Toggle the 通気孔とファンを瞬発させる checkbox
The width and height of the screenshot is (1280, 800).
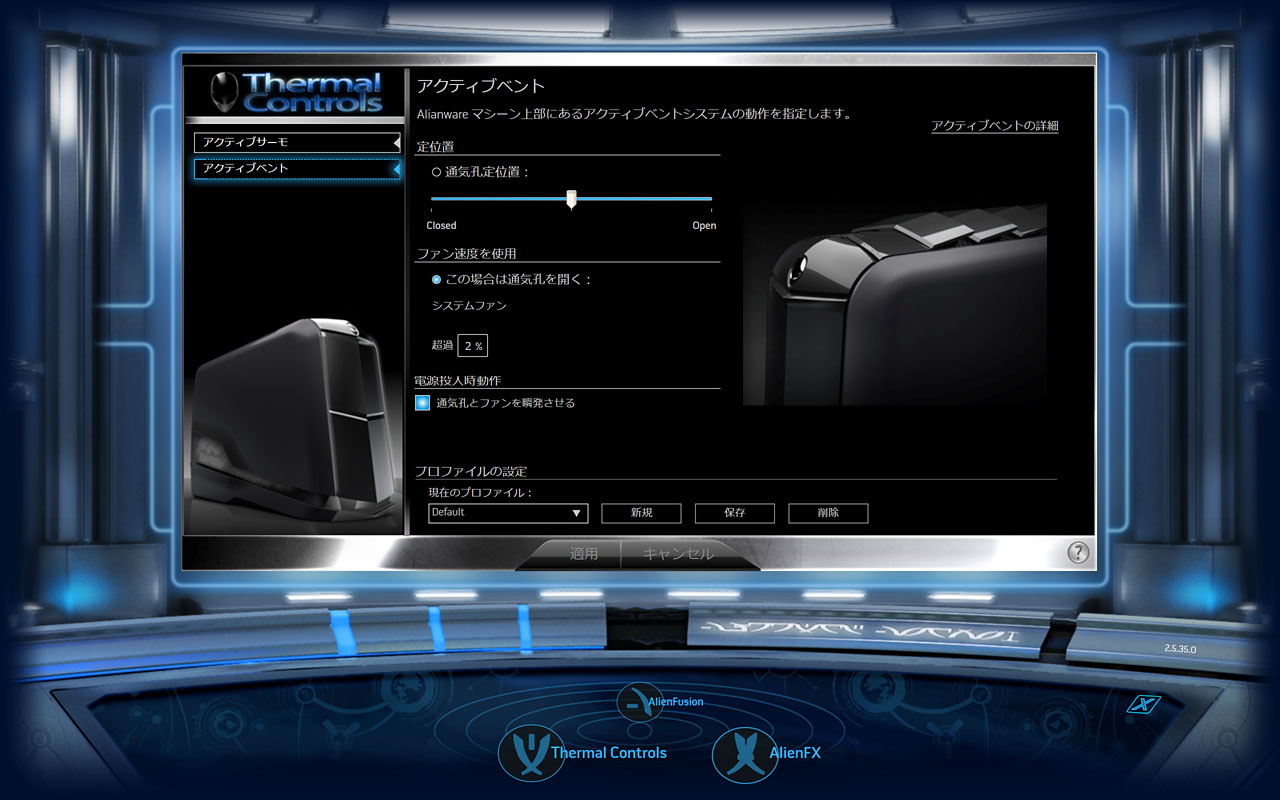pos(423,403)
